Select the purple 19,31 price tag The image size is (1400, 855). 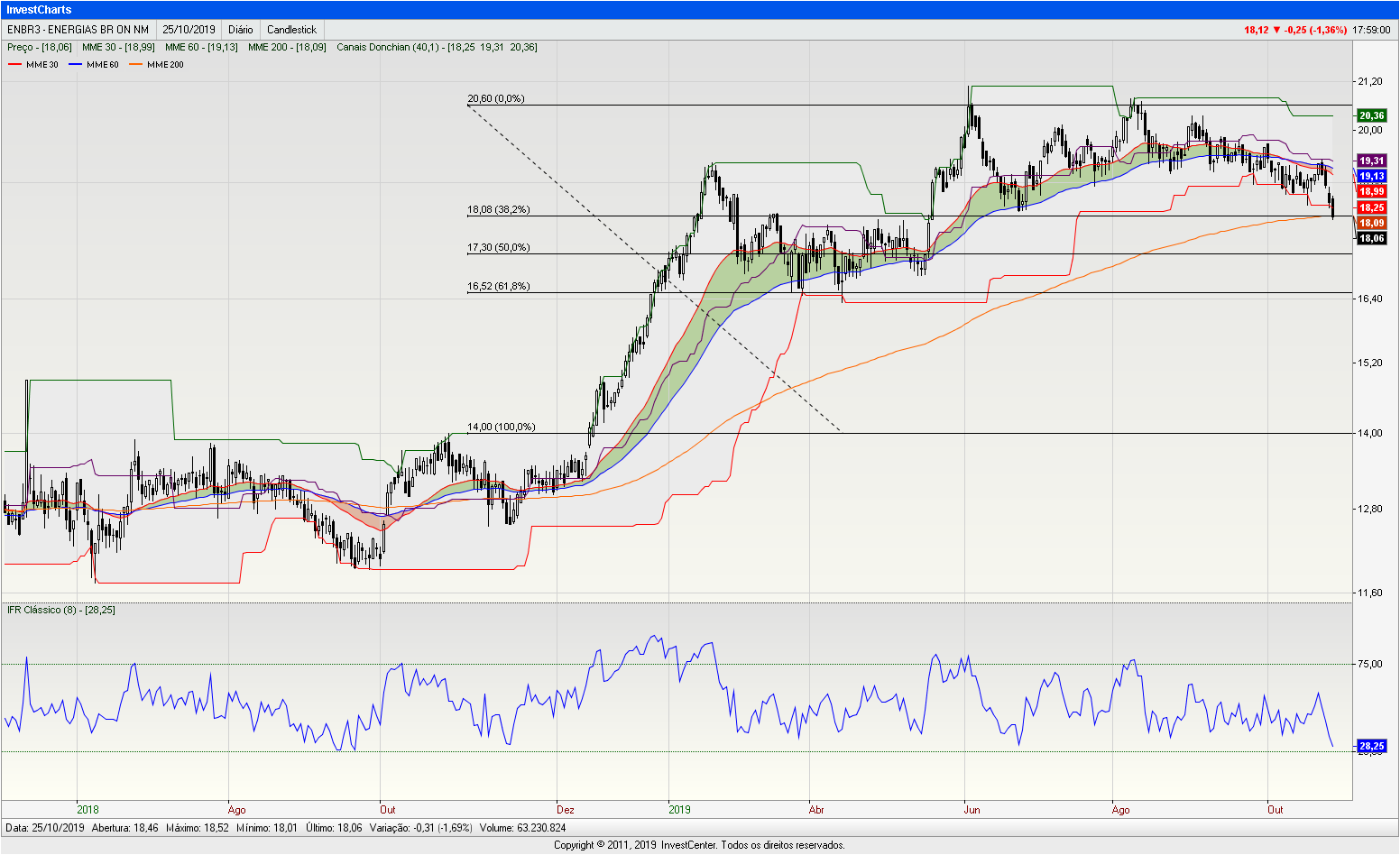click(1371, 161)
